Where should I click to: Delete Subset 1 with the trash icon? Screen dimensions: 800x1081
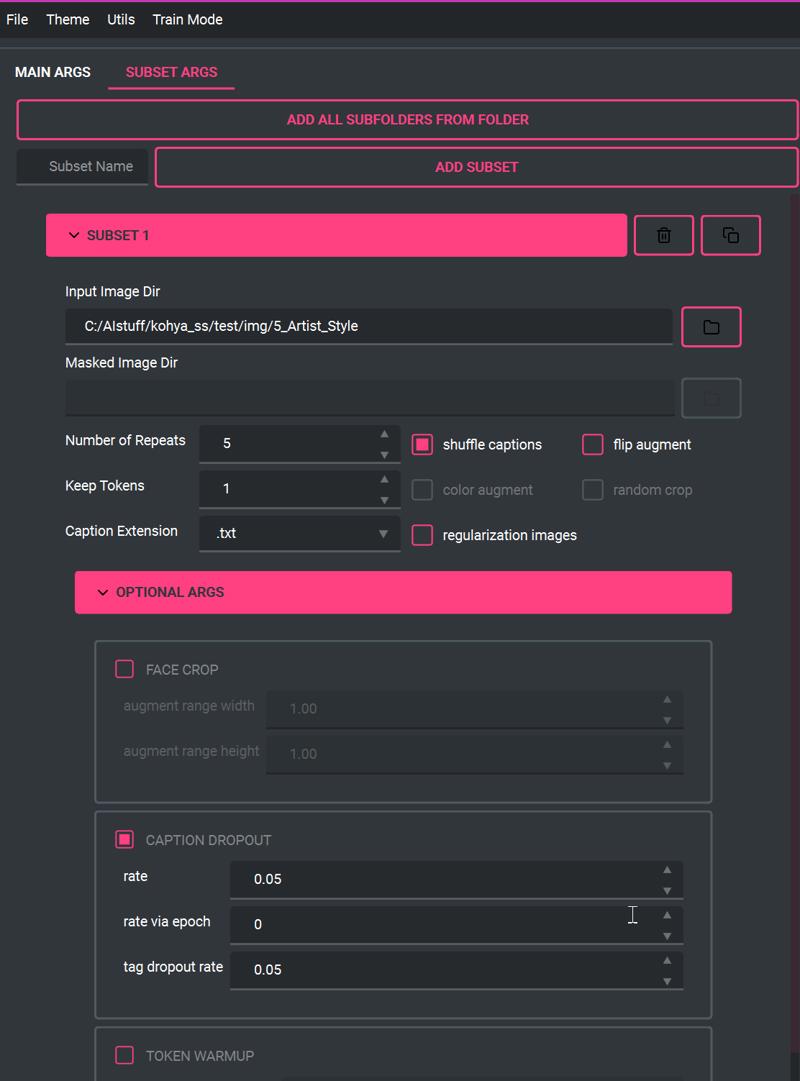[x=663, y=235]
